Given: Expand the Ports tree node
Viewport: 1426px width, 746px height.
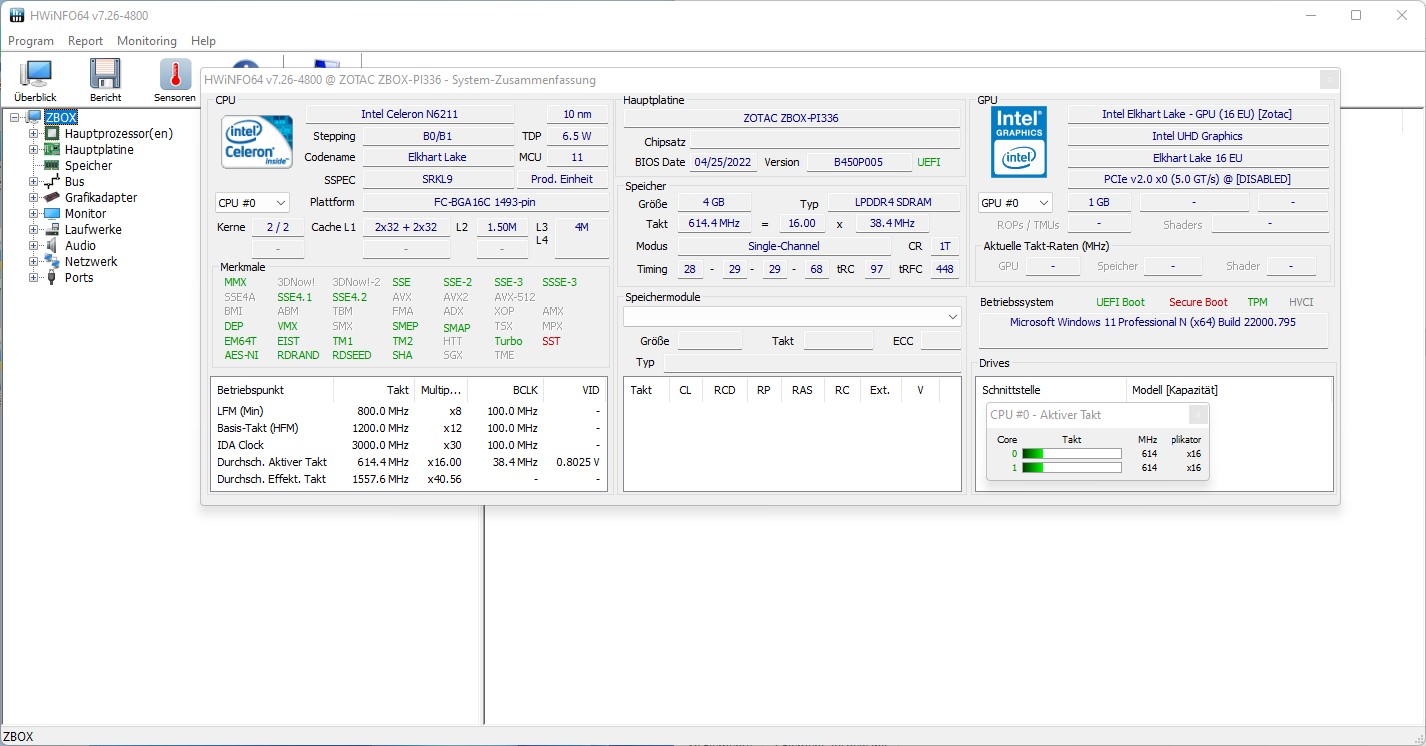Looking at the screenshot, I should click(x=34, y=278).
